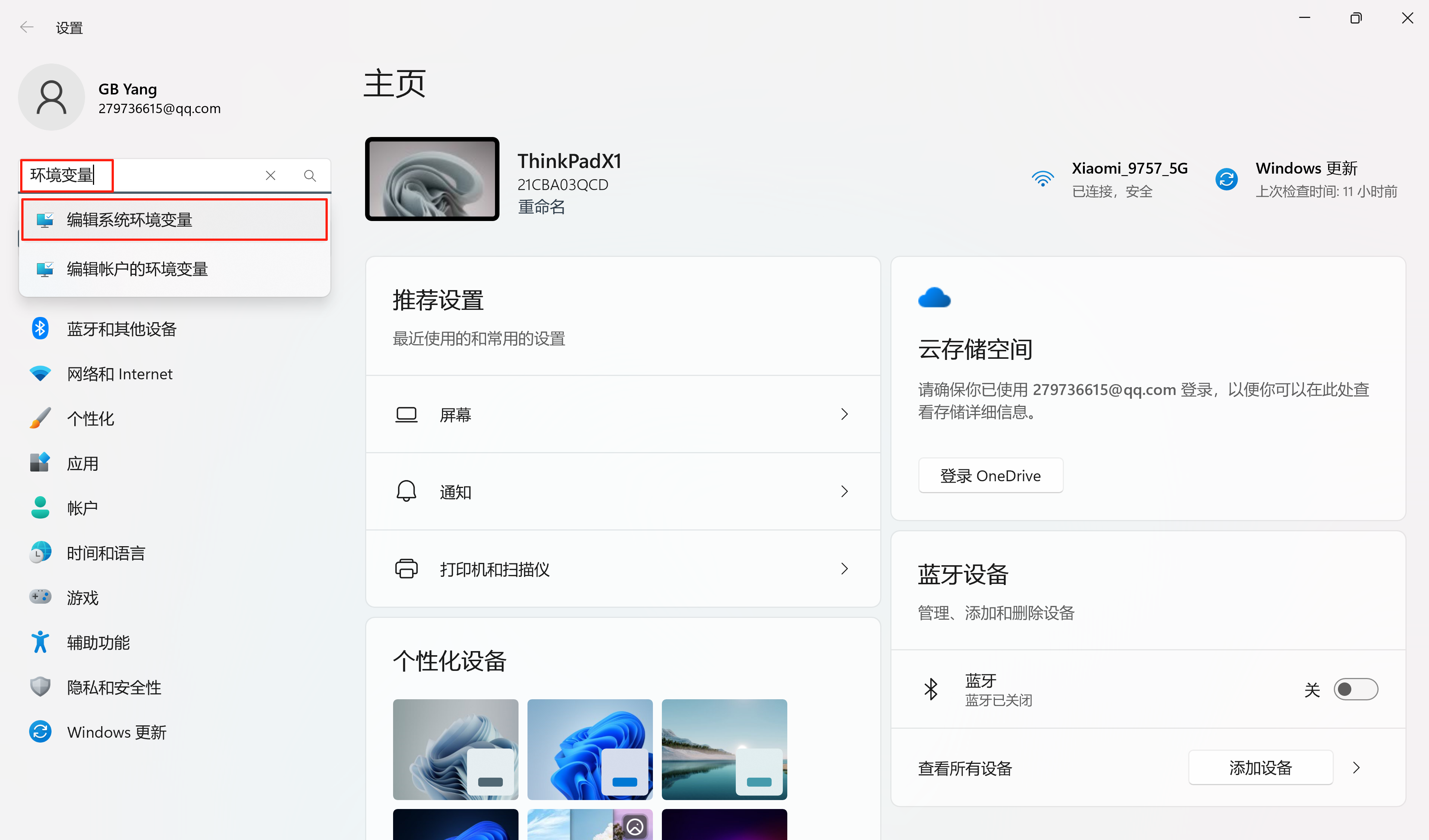Open 应用 settings category
The height and width of the screenshot is (840, 1429).
point(82,463)
